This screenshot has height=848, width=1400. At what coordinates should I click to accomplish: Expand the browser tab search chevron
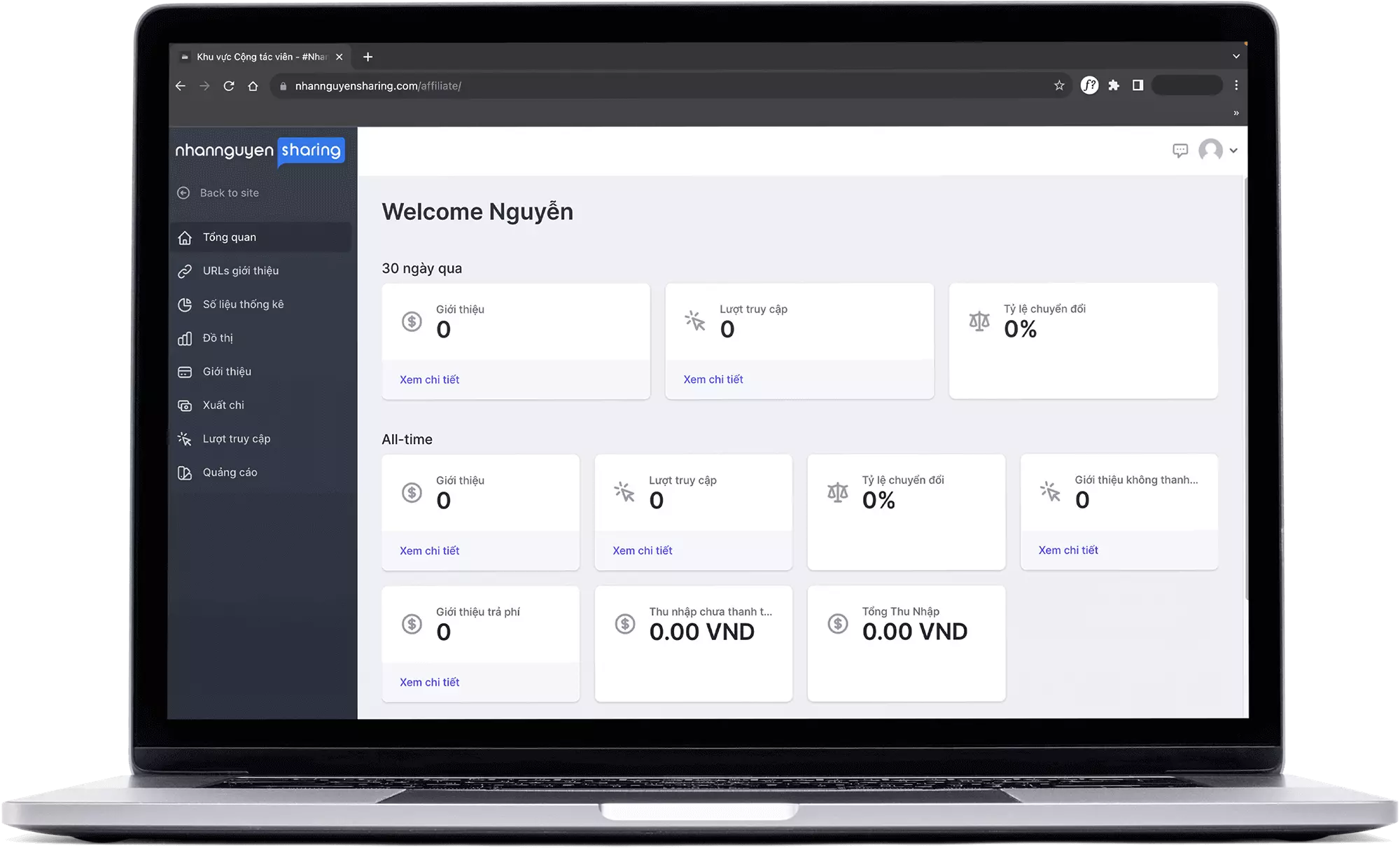(1236, 56)
